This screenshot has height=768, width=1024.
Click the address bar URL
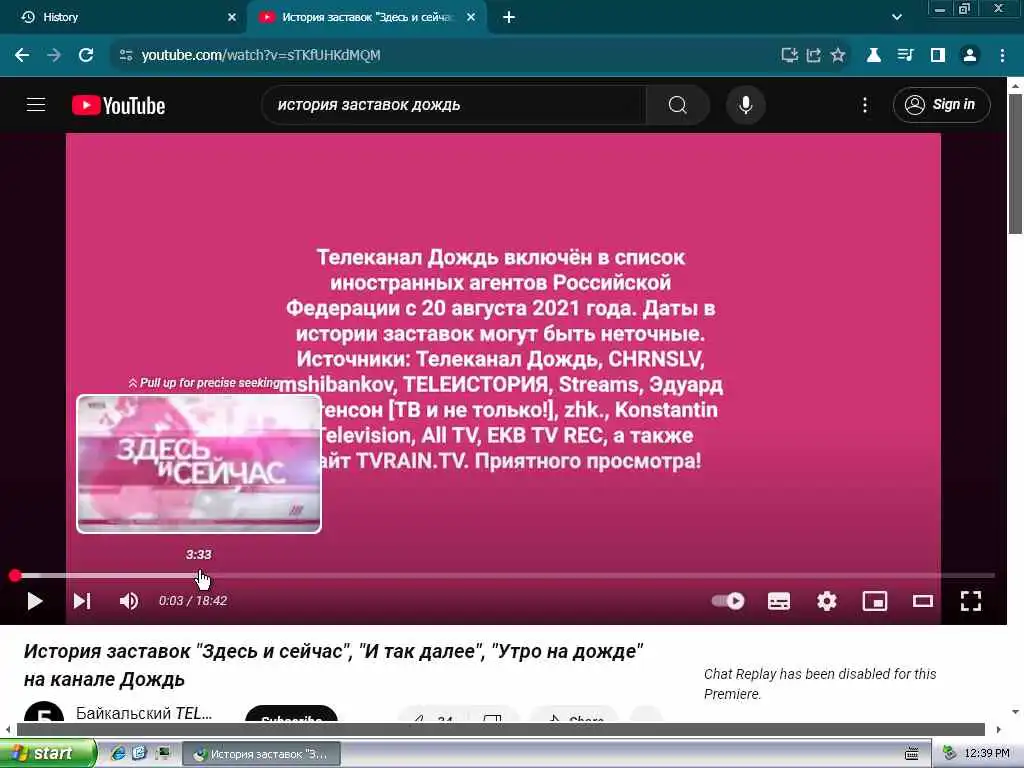261,55
